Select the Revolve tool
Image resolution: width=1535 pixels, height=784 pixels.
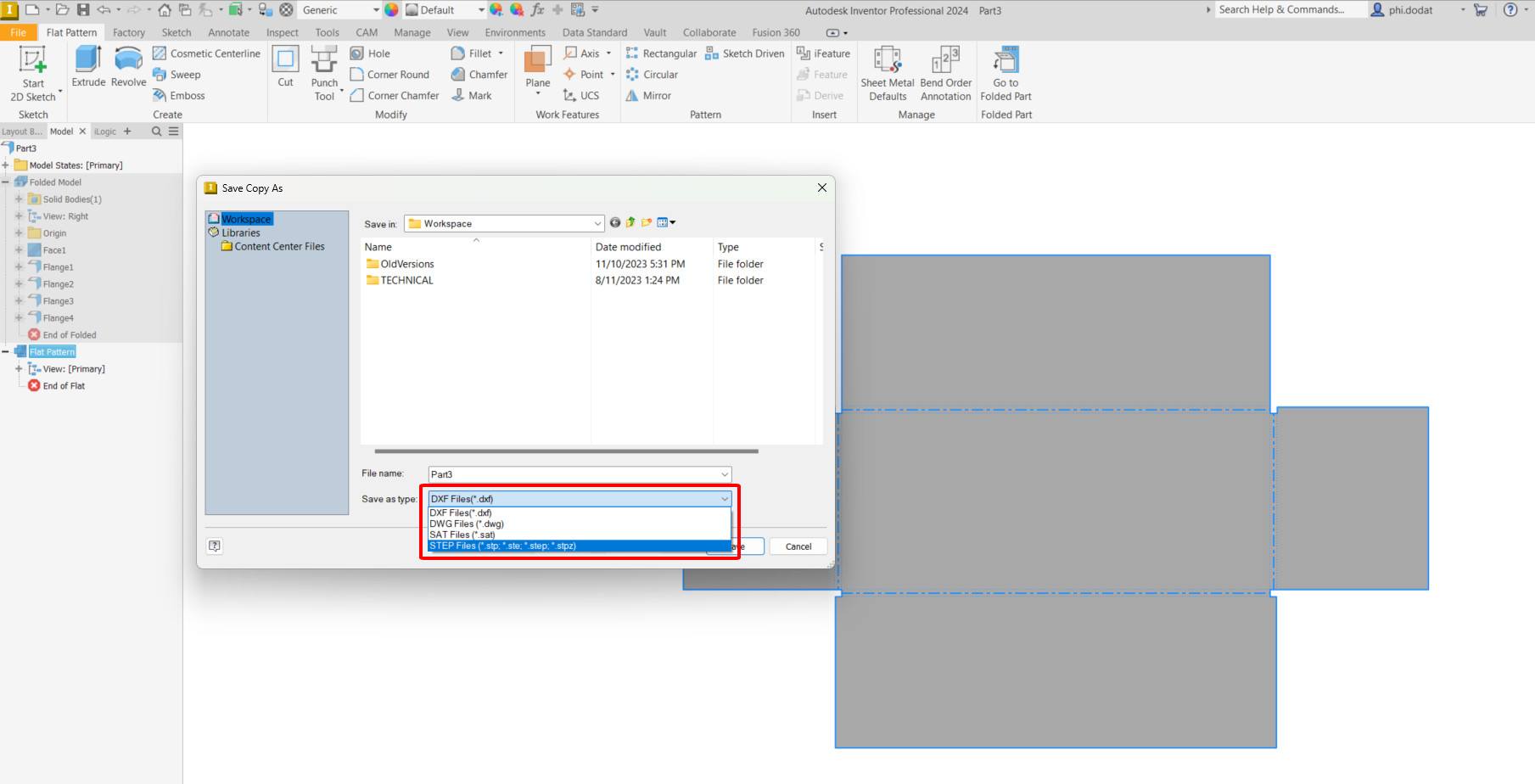pyautogui.click(x=128, y=66)
